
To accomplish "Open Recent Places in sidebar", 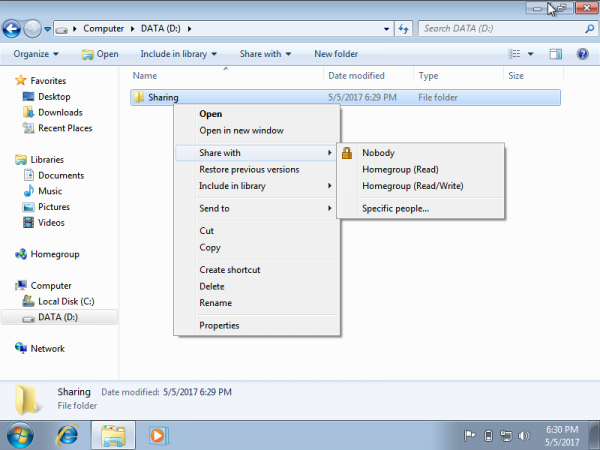I will (x=57, y=128).
